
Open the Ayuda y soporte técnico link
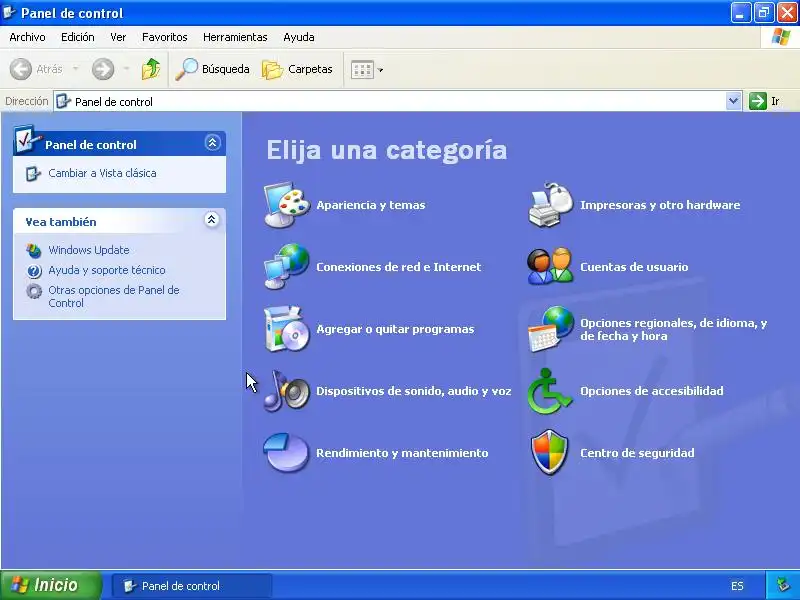click(107, 270)
